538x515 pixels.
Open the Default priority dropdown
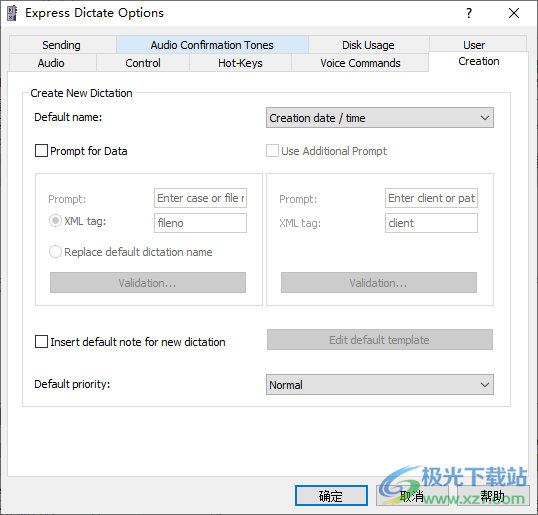380,385
